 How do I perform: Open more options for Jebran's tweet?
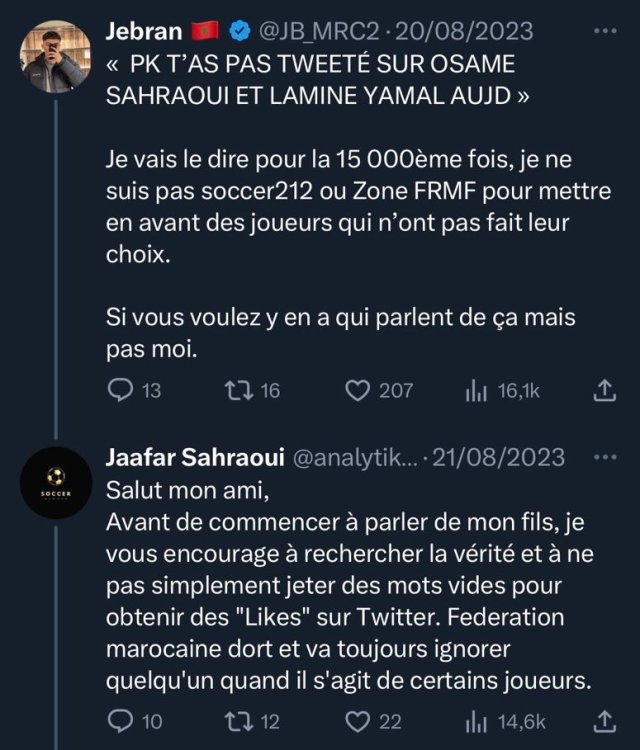pos(605,31)
